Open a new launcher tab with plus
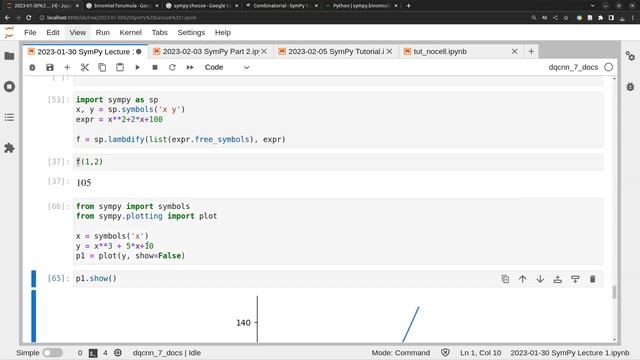Screen dimensions: 640x360 [x=531, y=51]
